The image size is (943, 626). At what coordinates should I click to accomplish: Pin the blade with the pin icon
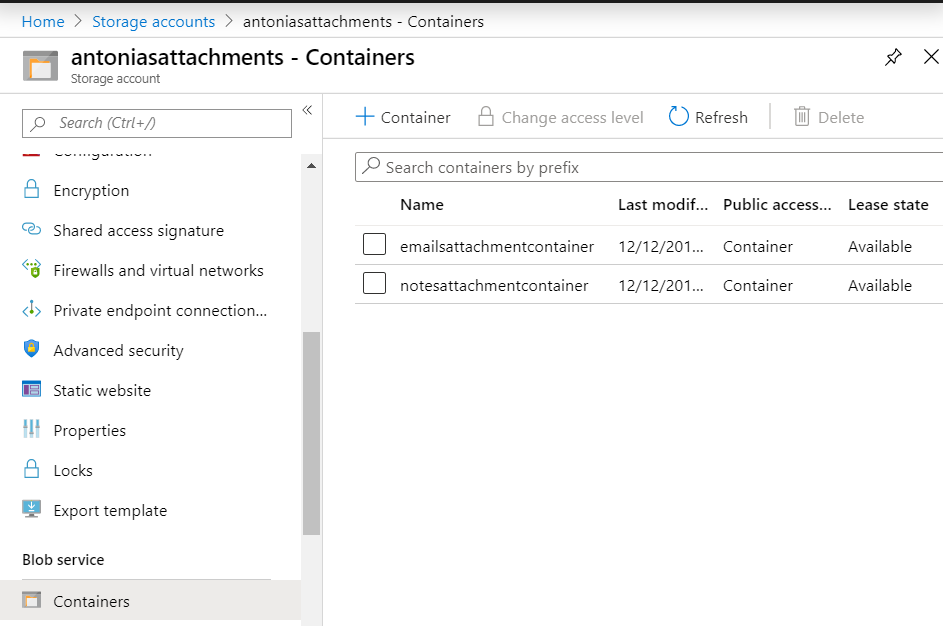893,57
